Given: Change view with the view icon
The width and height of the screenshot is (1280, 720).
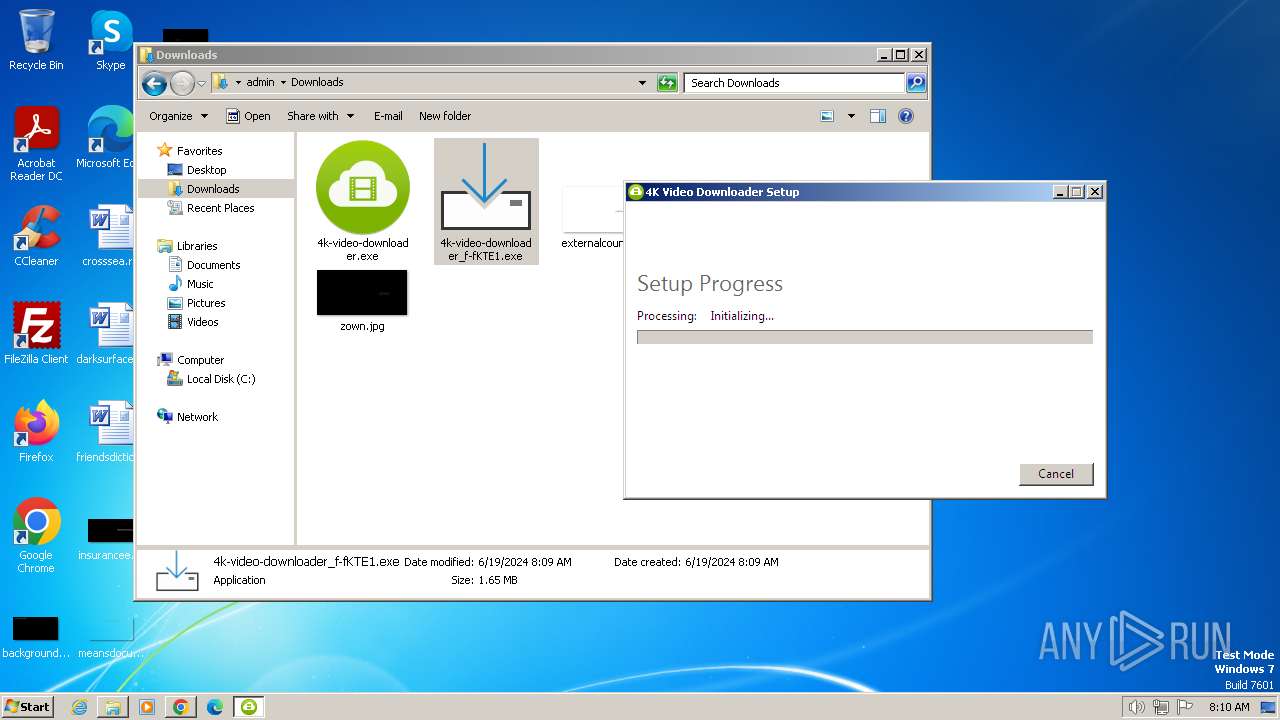Looking at the screenshot, I should (827, 116).
